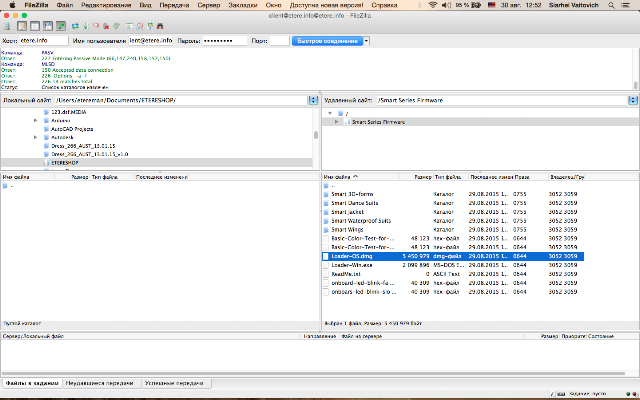Open the local site path dropdown

click(313, 100)
